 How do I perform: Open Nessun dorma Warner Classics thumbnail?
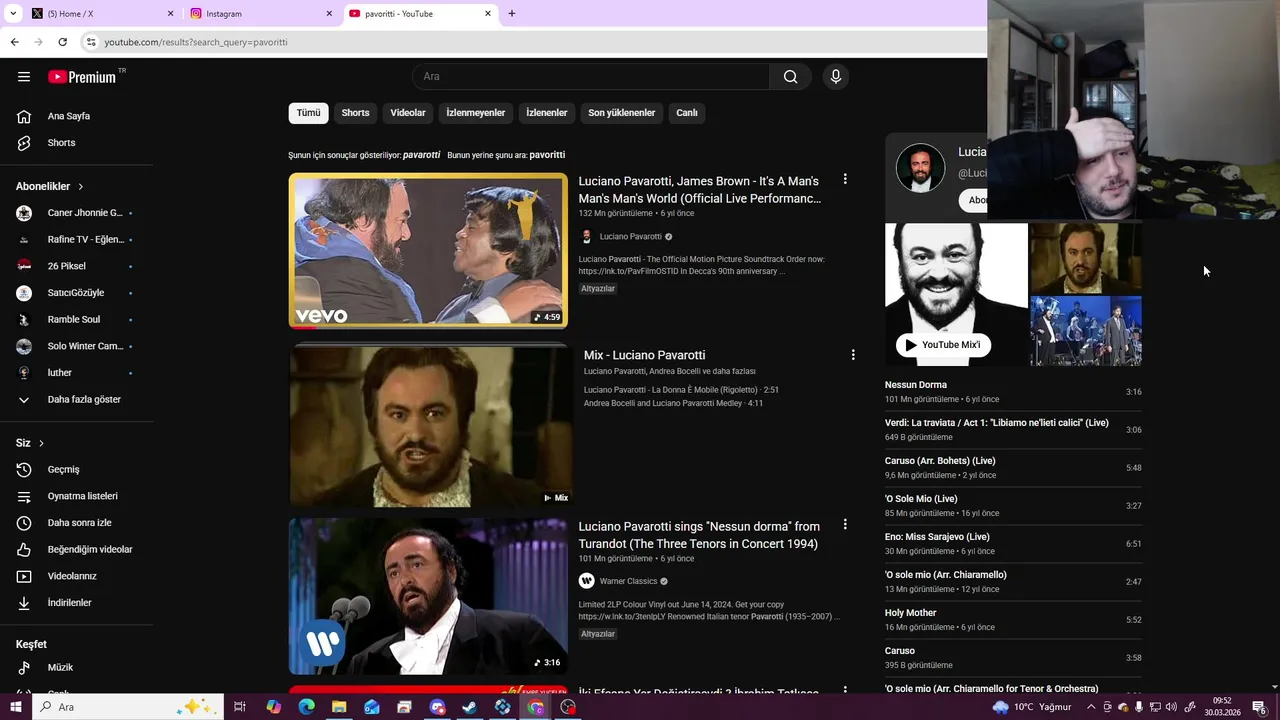click(428, 596)
